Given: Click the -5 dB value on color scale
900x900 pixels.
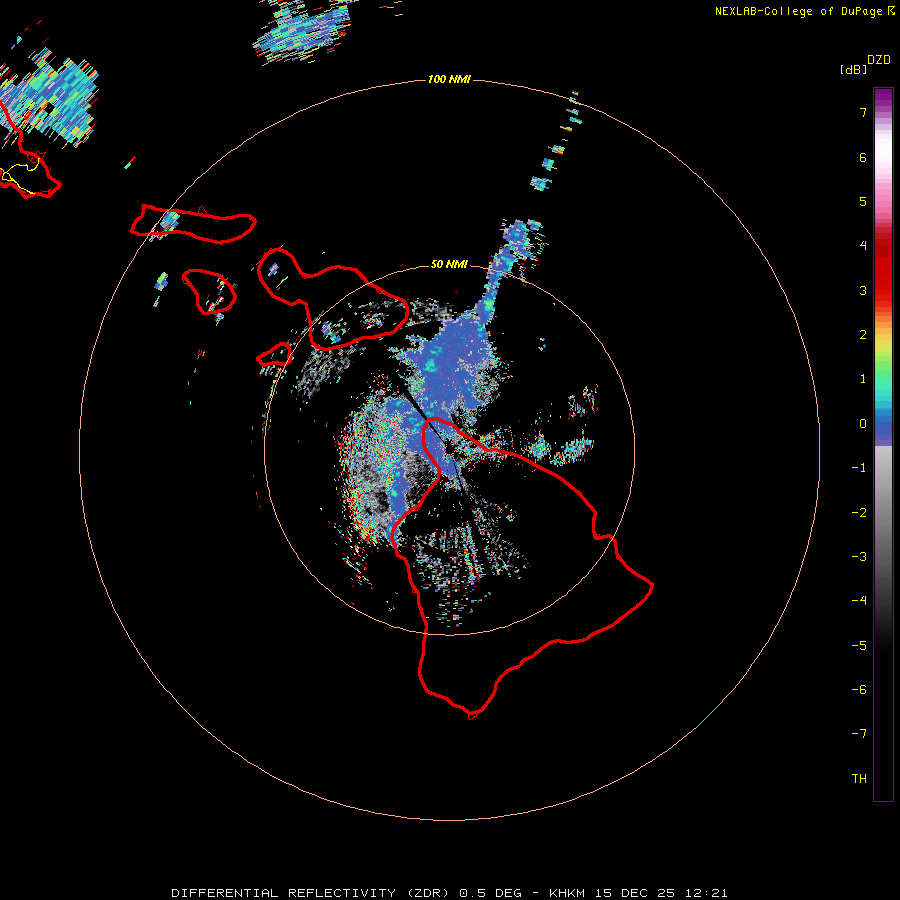Looking at the screenshot, I should coord(859,646).
